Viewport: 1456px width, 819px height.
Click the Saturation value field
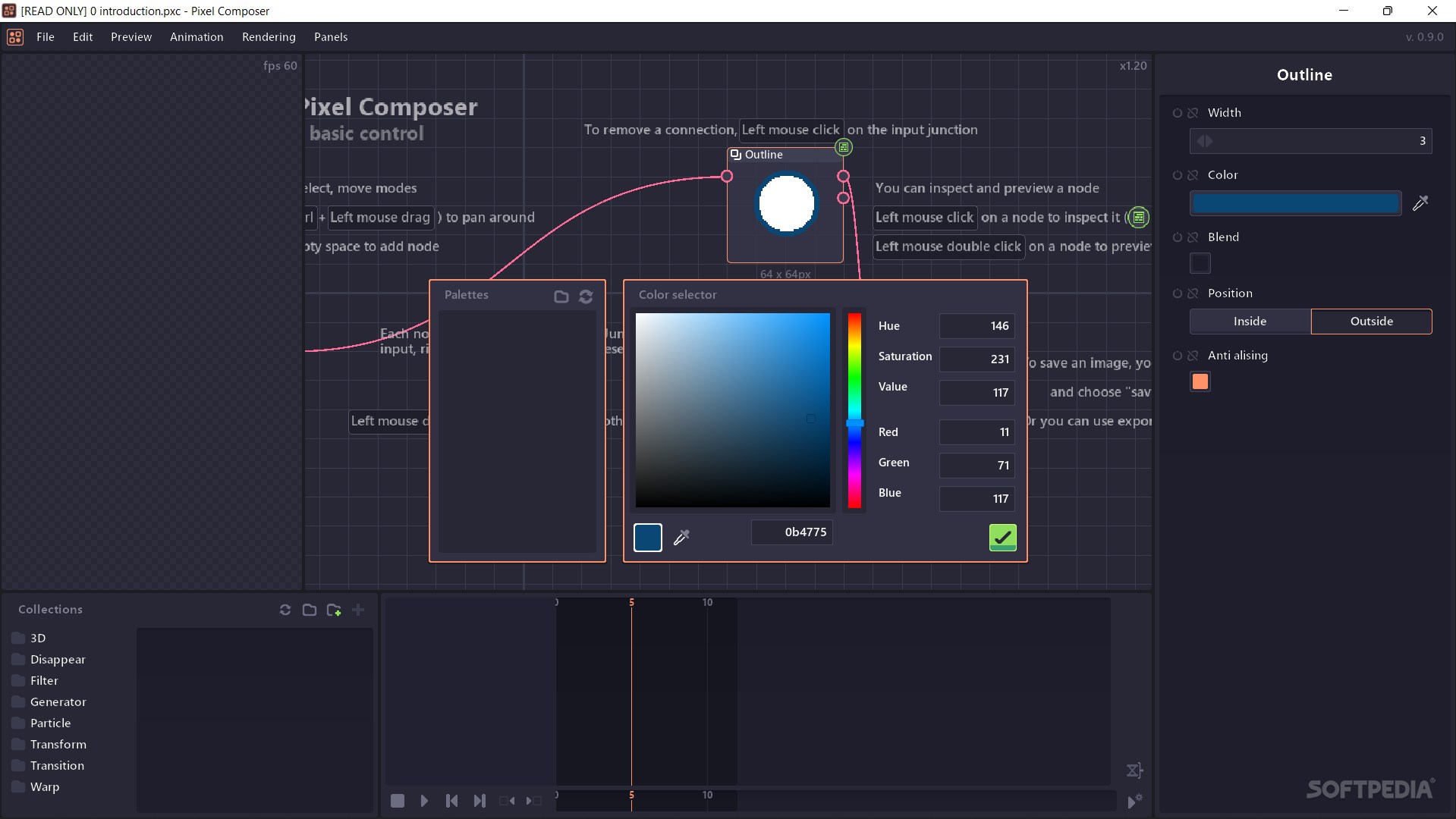coord(977,359)
